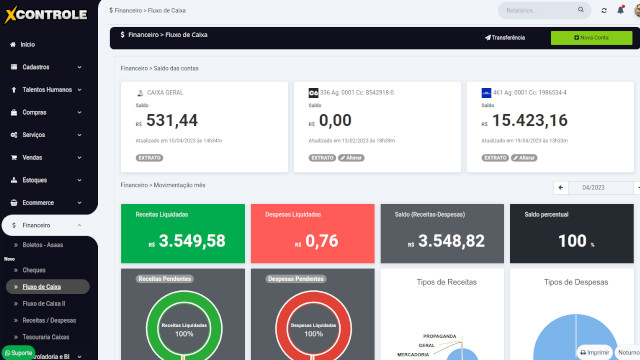The width and height of the screenshot is (640, 360).
Task: Click the previous month arrow
Action: click(x=561, y=188)
